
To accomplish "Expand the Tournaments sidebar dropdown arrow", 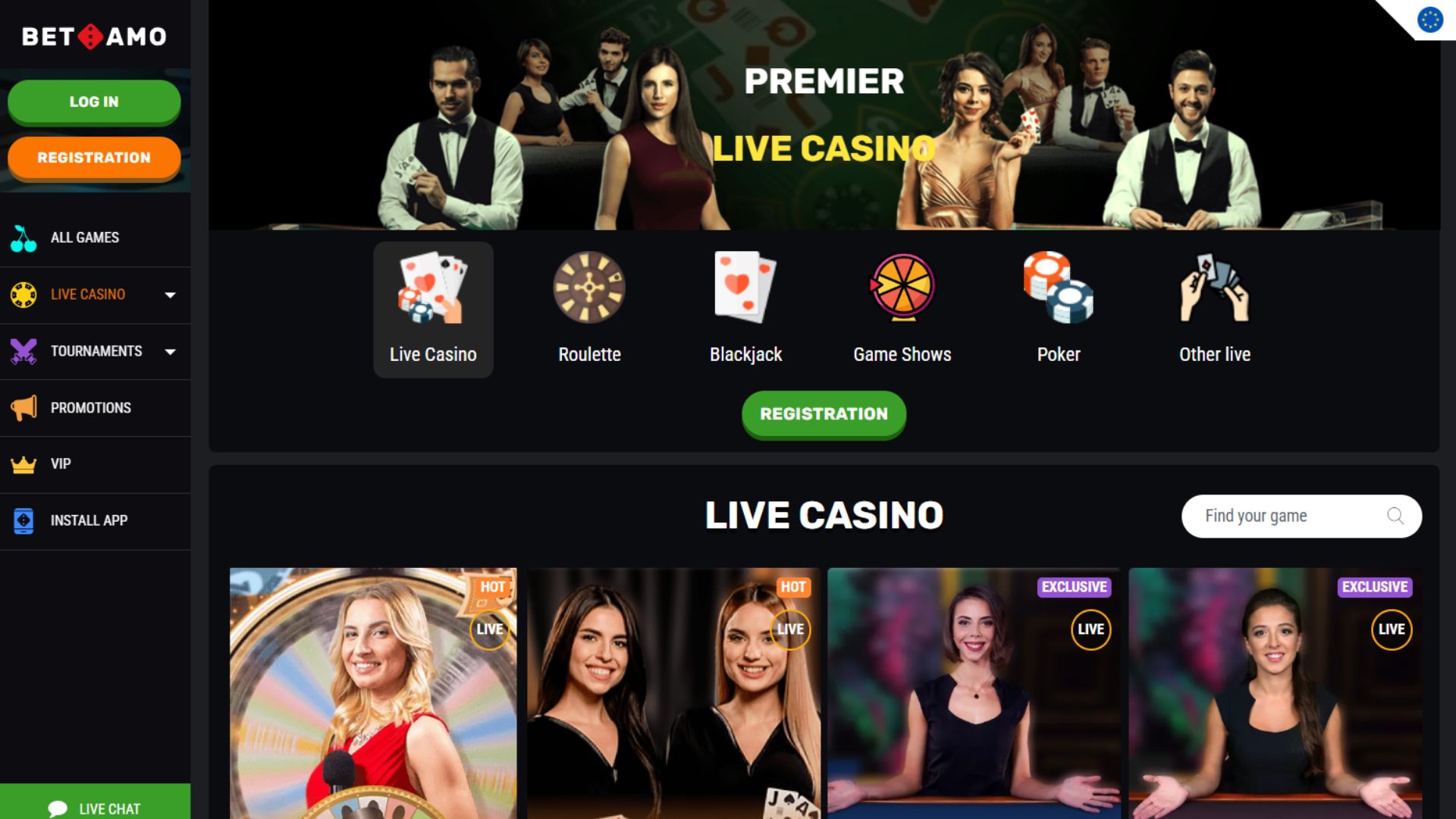I will coord(171,352).
